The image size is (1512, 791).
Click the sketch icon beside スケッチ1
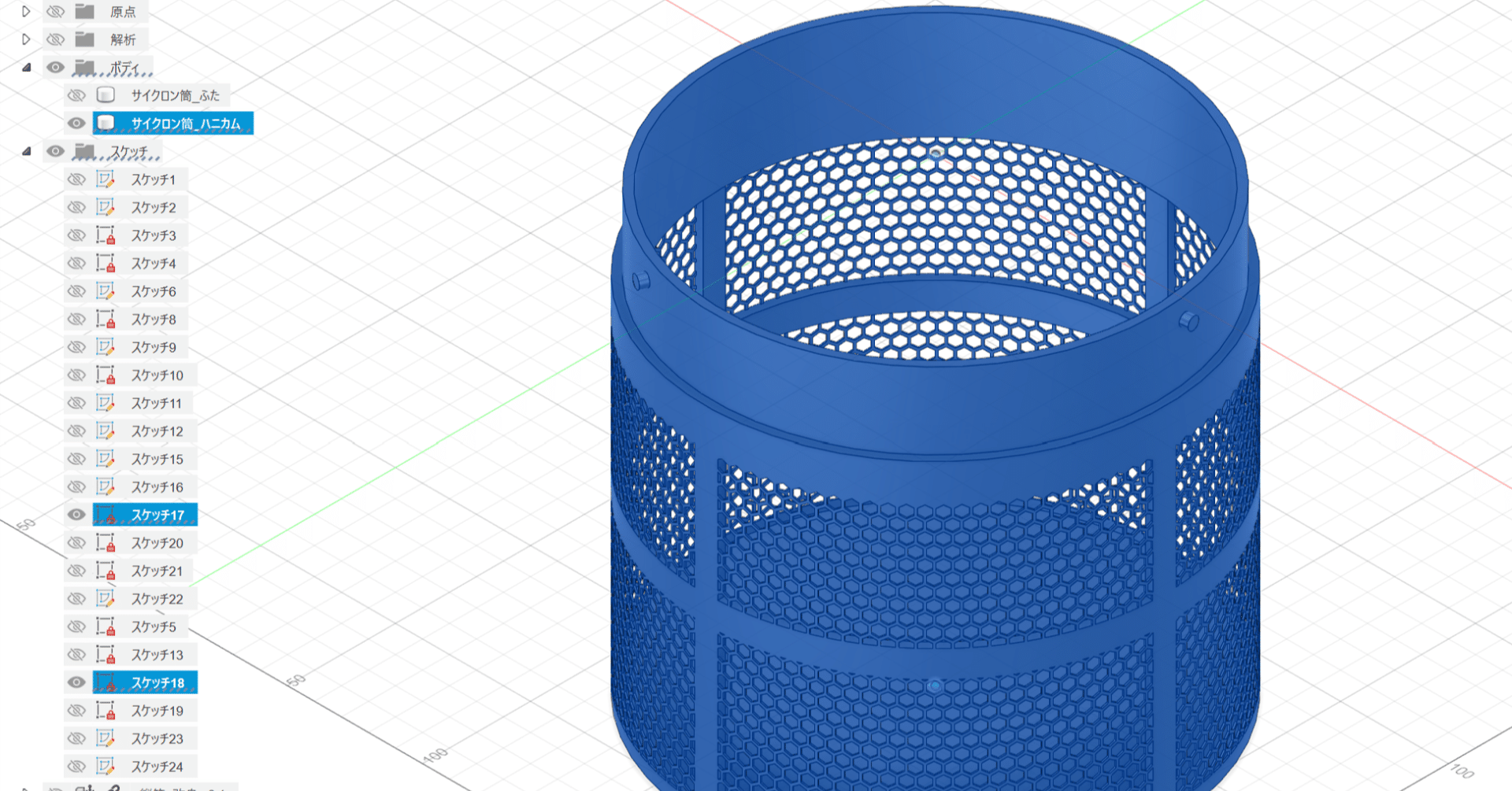(x=106, y=179)
